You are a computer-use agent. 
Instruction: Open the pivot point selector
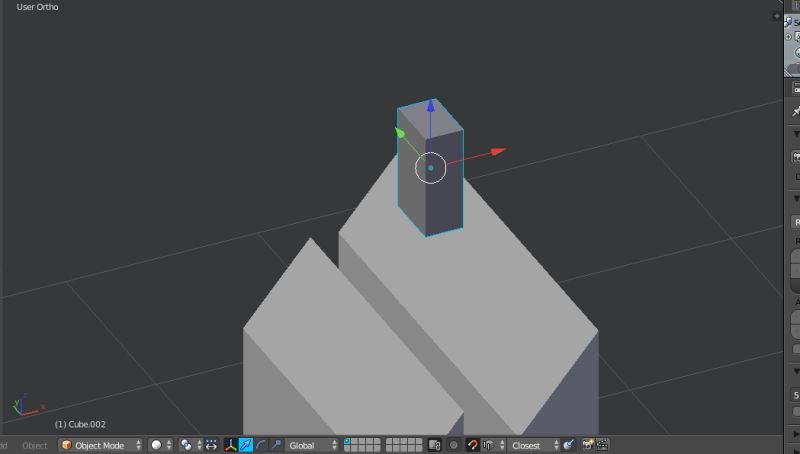[191, 445]
